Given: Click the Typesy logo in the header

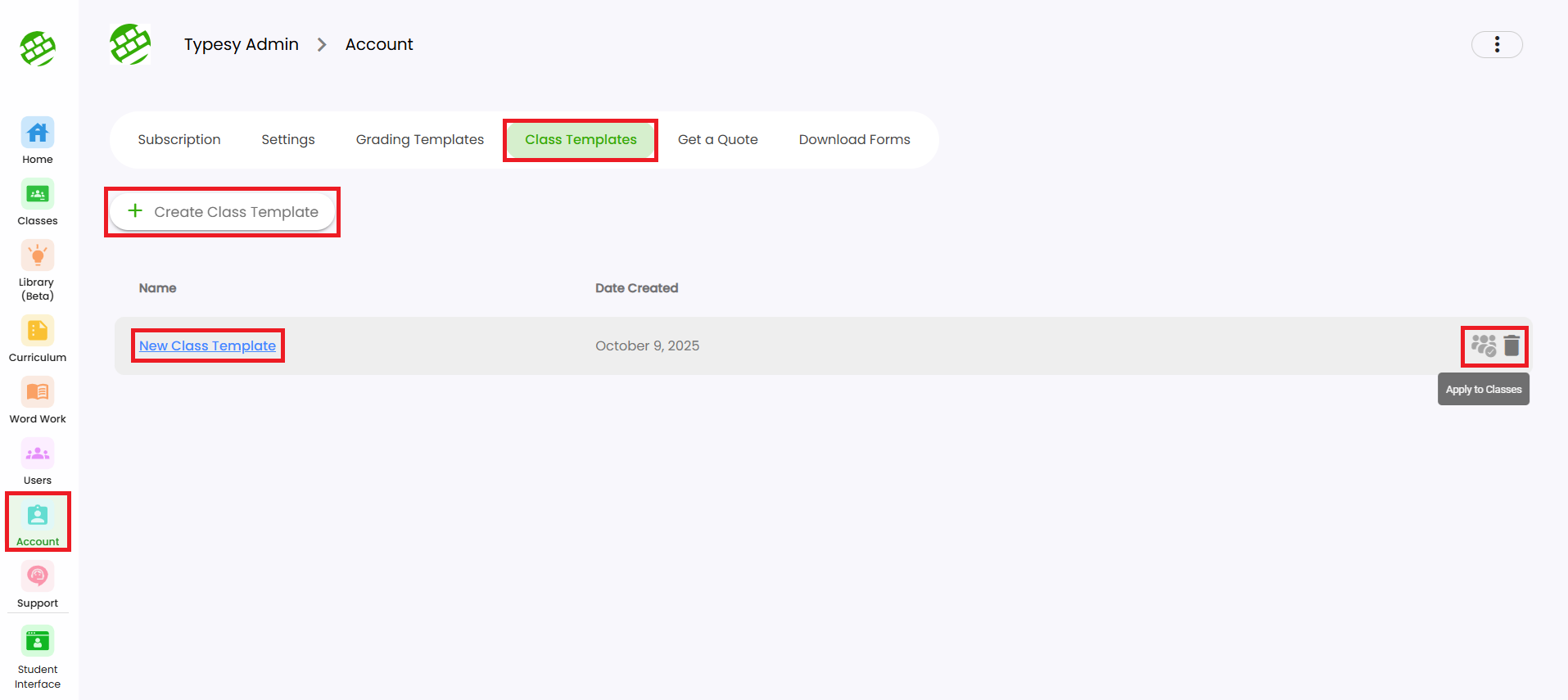Looking at the screenshot, I should (130, 44).
